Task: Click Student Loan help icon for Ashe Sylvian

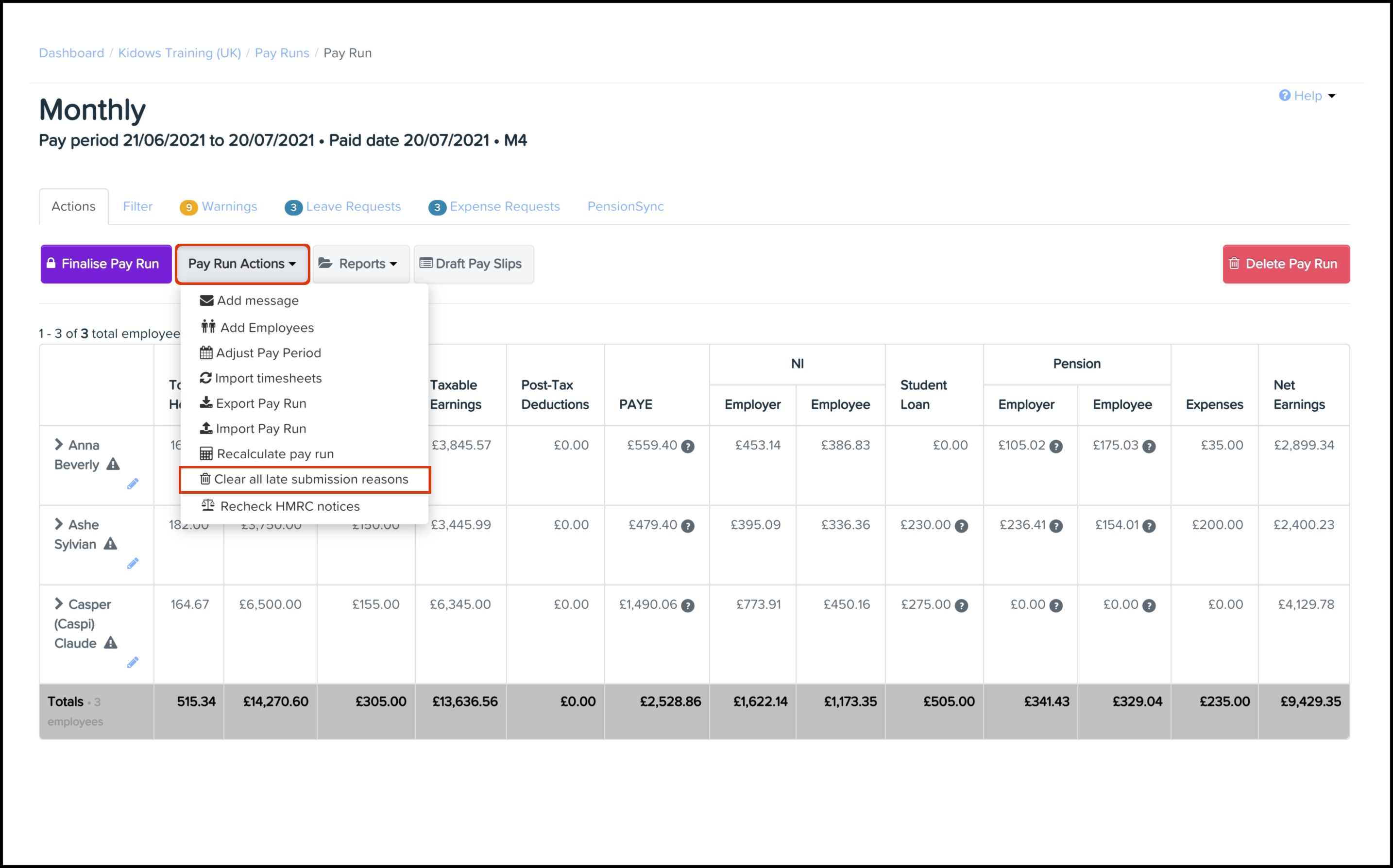Action: pyautogui.click(x=961, y=526)
